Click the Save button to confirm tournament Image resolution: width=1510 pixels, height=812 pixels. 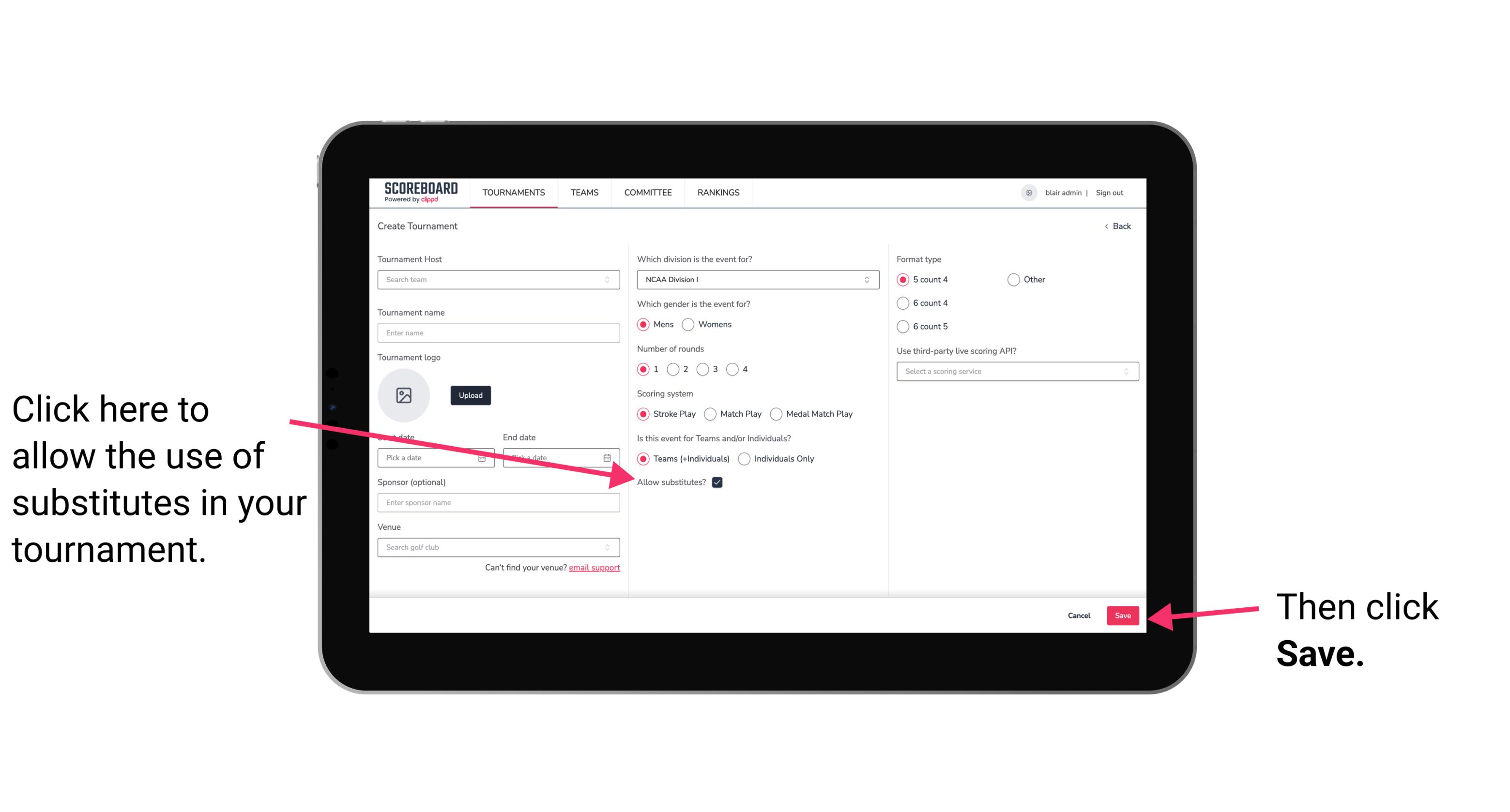coord(1122,614)
